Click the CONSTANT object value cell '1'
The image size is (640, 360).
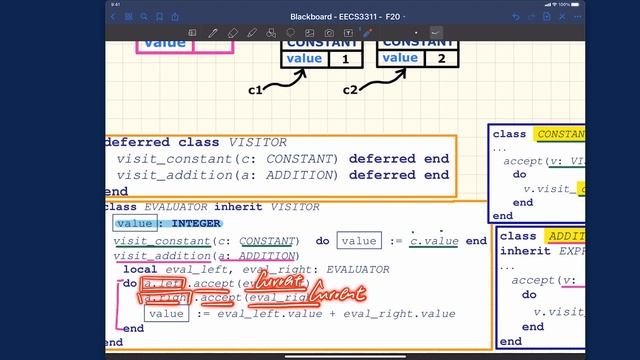click(346, 59)
